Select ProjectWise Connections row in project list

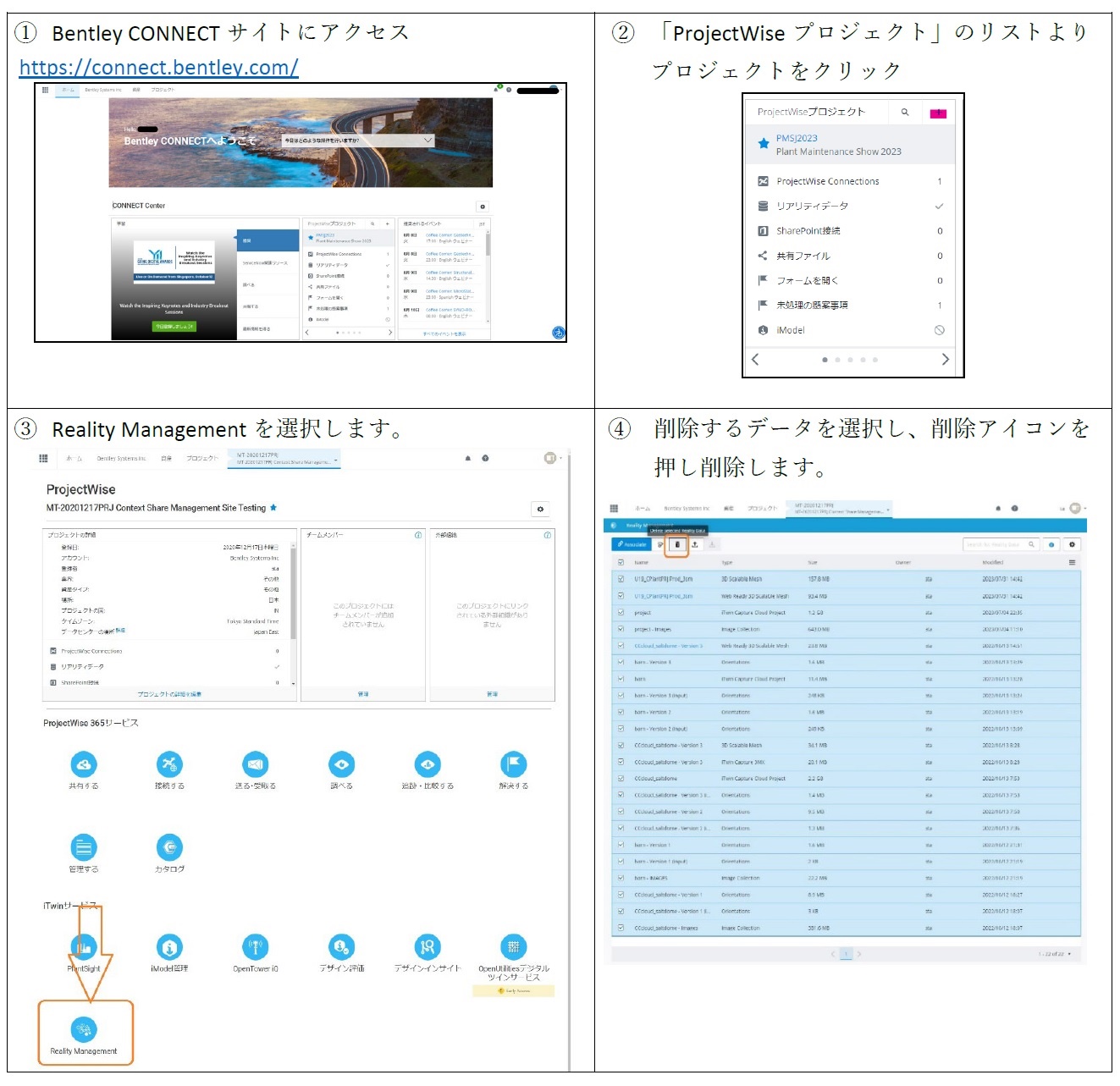(850, 181)
